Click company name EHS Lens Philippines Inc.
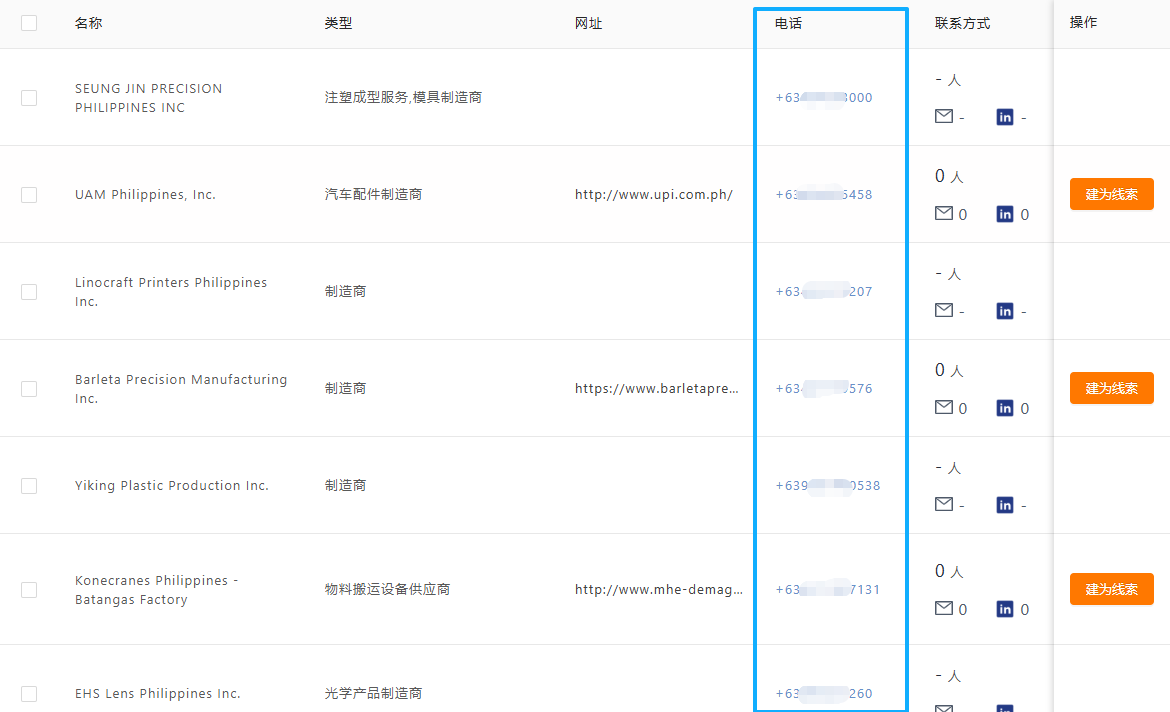The width and height of the screenshot is (1170, 712). [x=157, y=694]
